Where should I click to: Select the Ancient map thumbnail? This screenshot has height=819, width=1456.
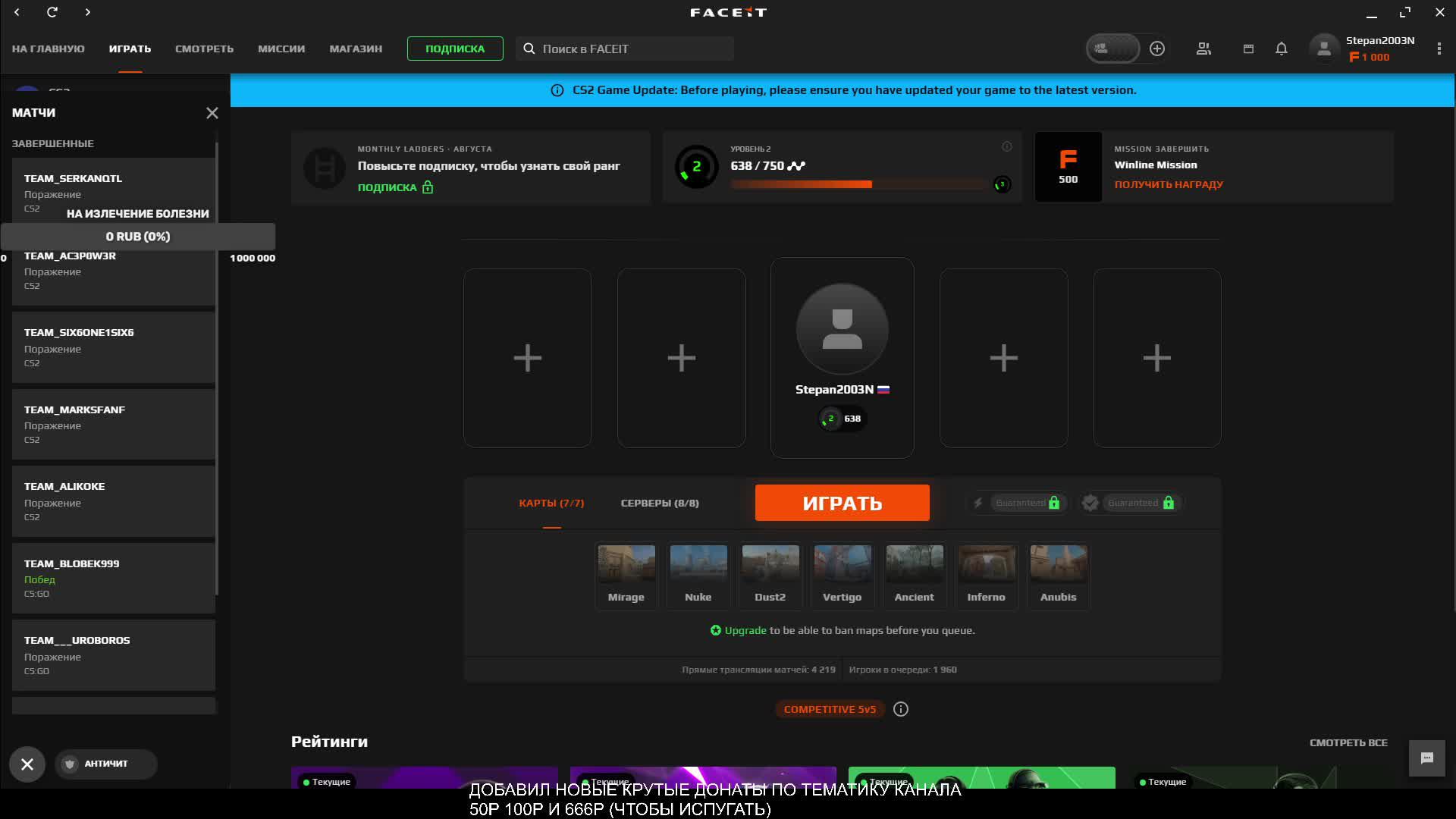point(915,575)
